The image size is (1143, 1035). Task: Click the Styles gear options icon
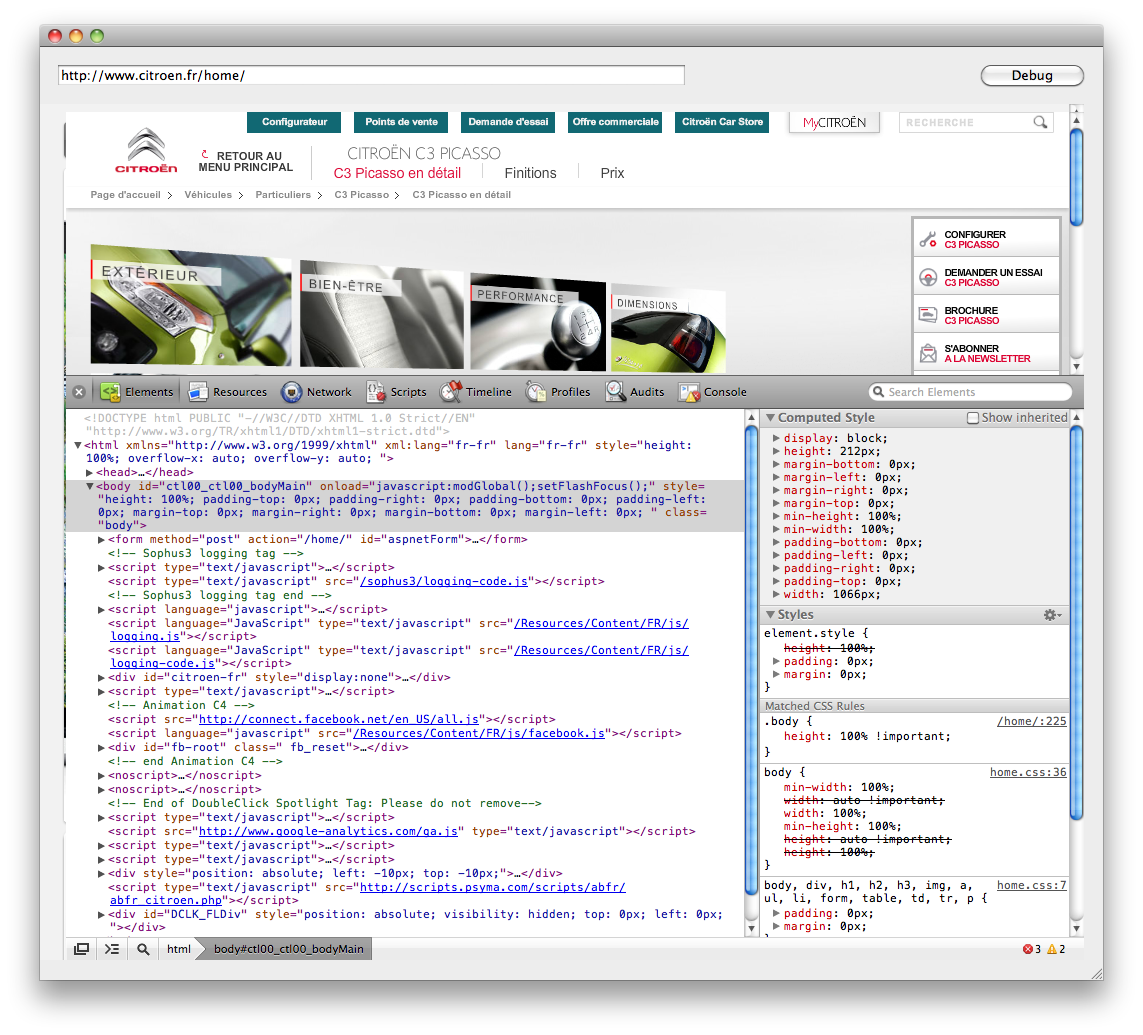pyautogui.click(x=1051, y=615)
